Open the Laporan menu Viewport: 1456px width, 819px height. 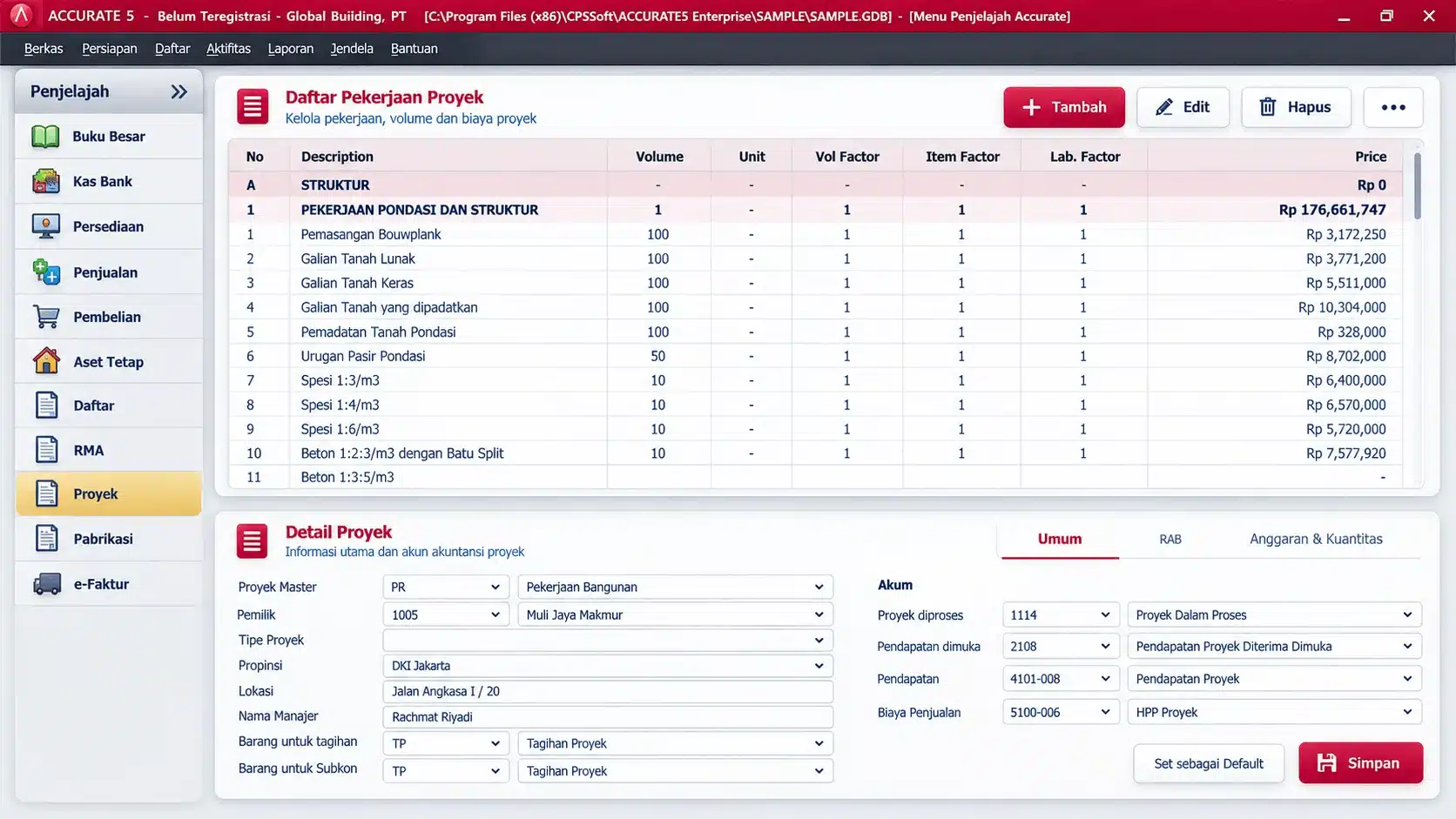click(290, 49)
